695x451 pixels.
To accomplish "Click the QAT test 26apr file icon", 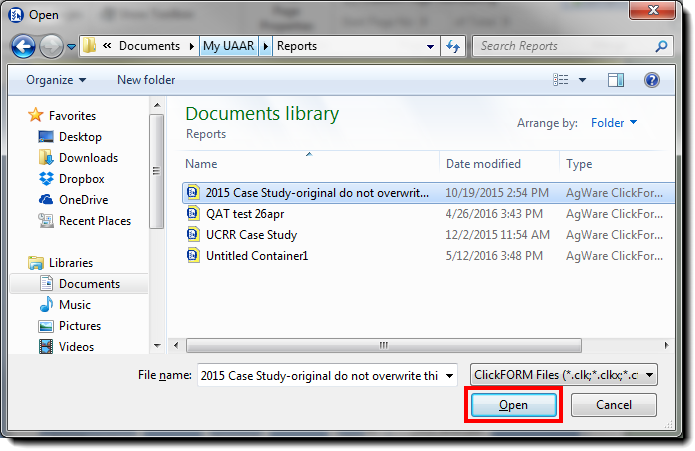I will coord(194,214).
